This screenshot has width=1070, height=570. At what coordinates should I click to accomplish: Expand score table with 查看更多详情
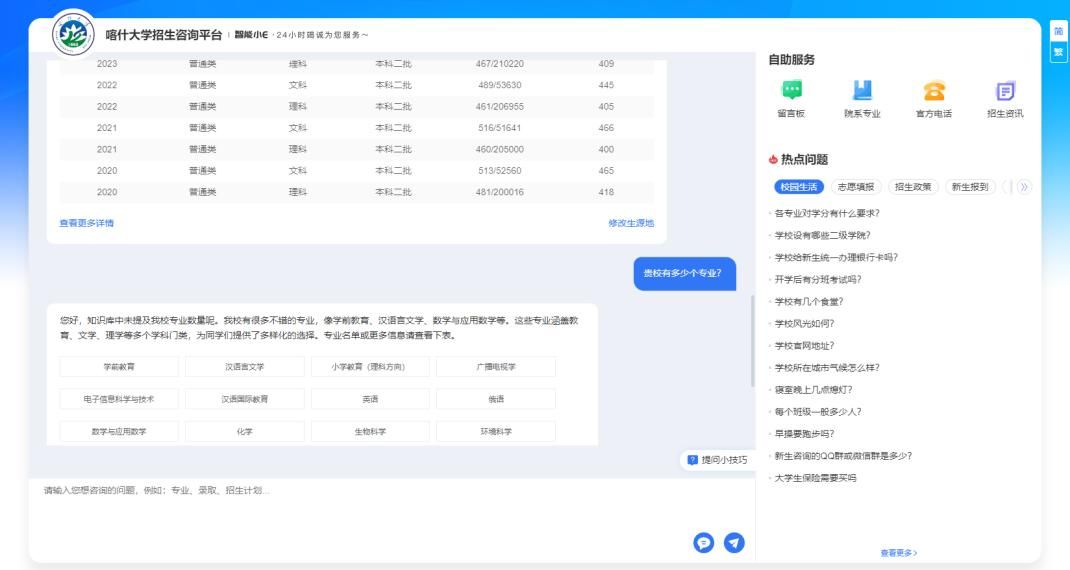87,223
